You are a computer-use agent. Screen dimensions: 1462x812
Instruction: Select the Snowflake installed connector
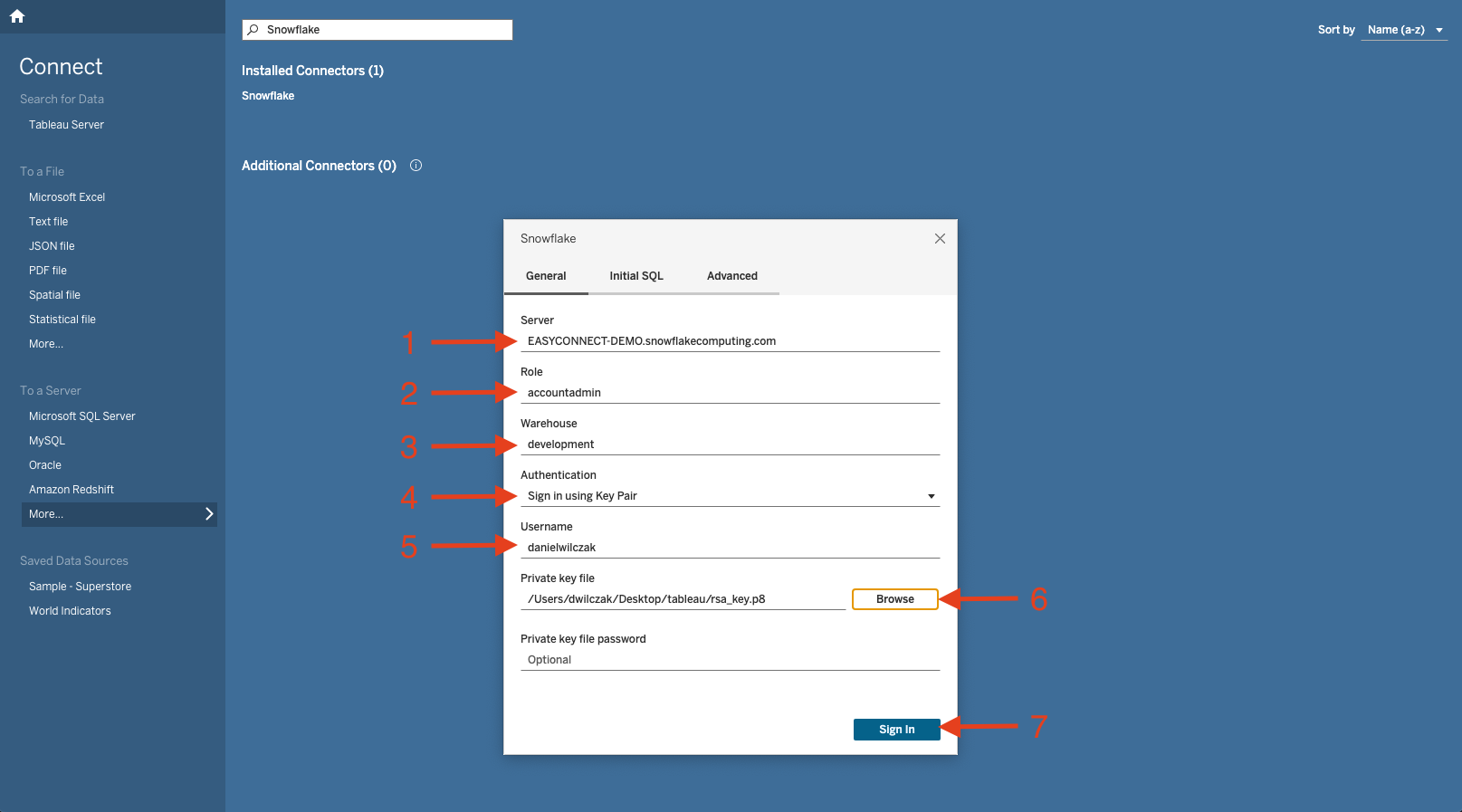point(268,96)
